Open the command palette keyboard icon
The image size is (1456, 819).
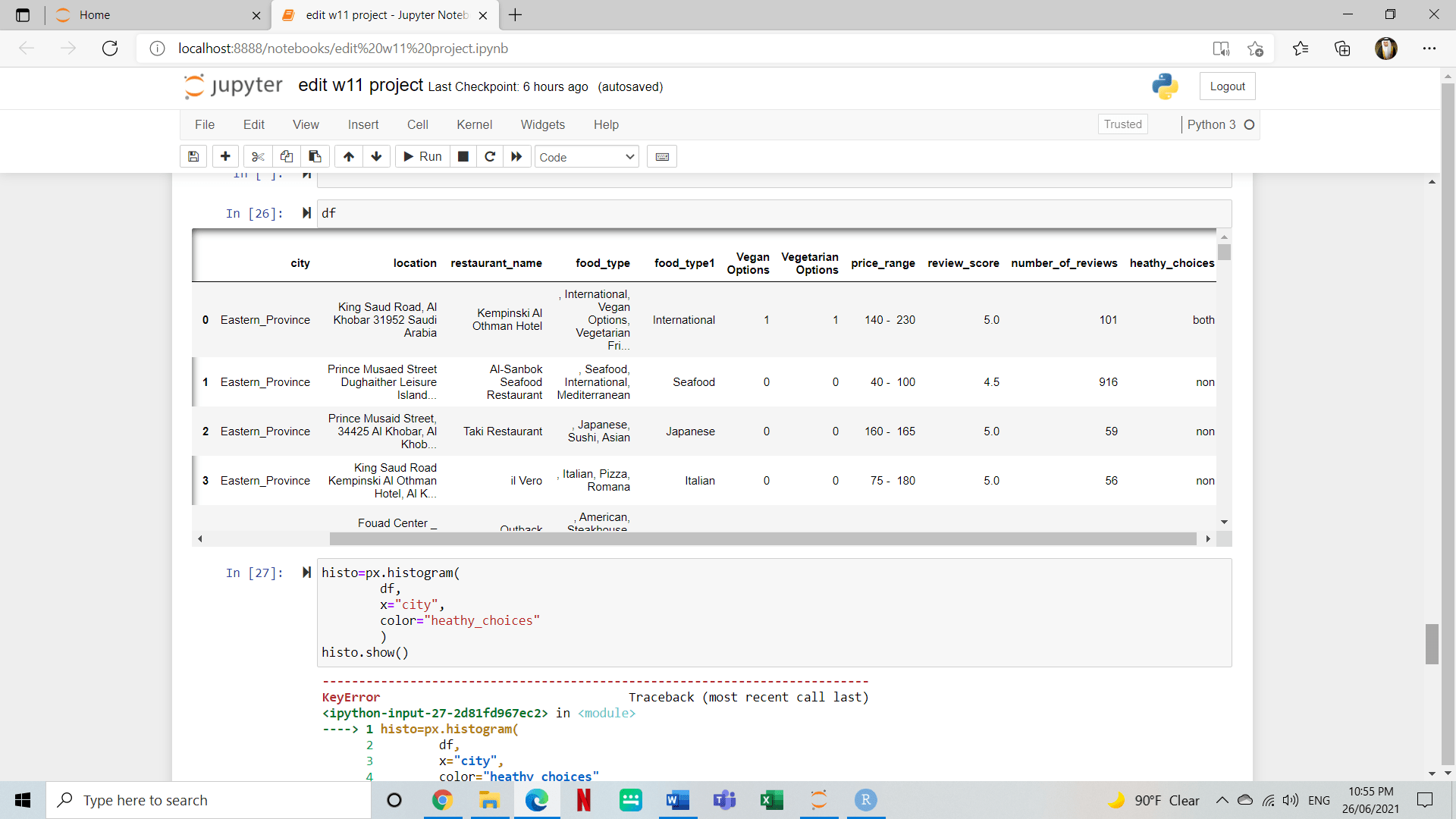coord(661,156)
